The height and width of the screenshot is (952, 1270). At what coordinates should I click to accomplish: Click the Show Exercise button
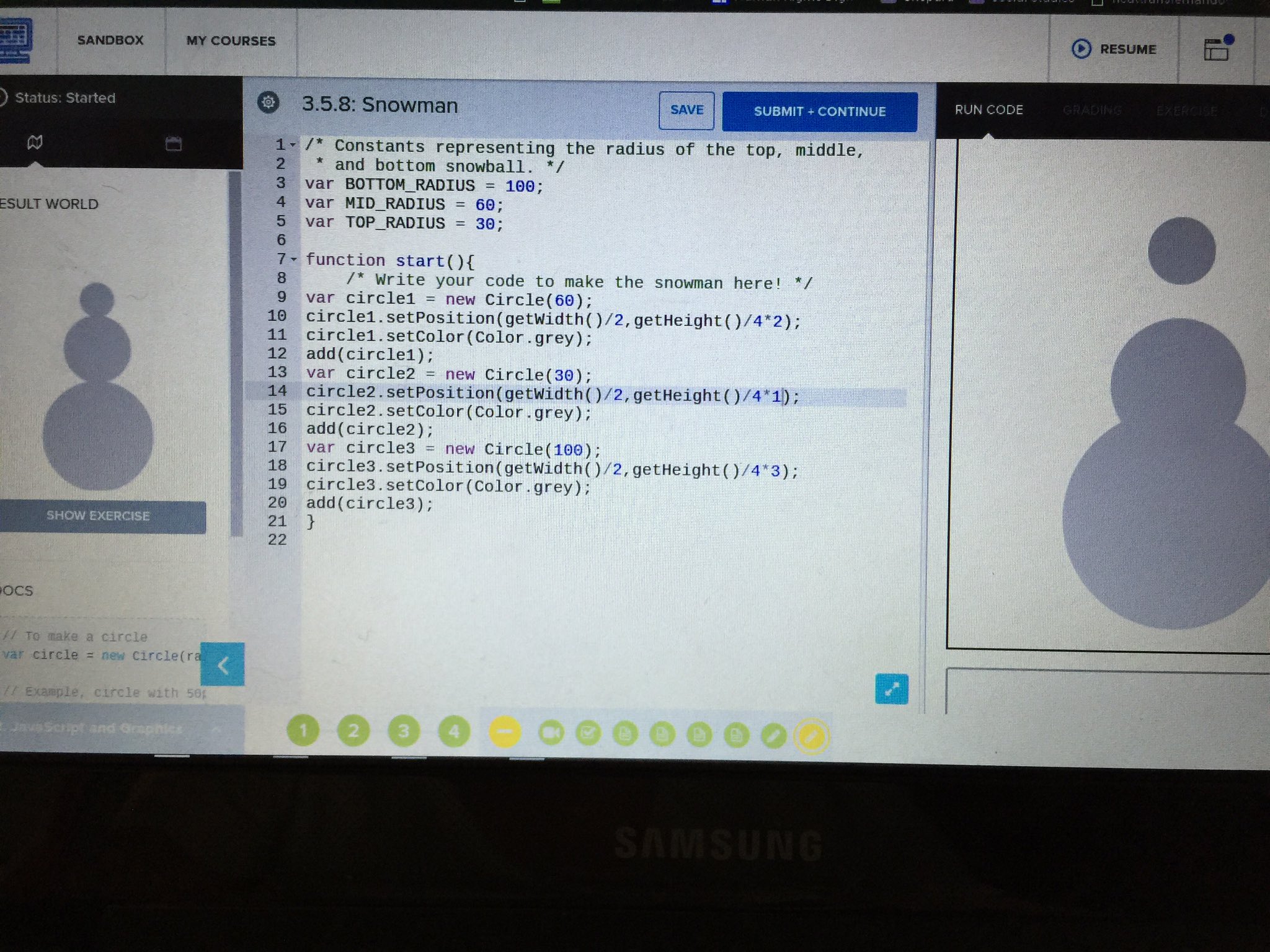(x=98, y=516)
